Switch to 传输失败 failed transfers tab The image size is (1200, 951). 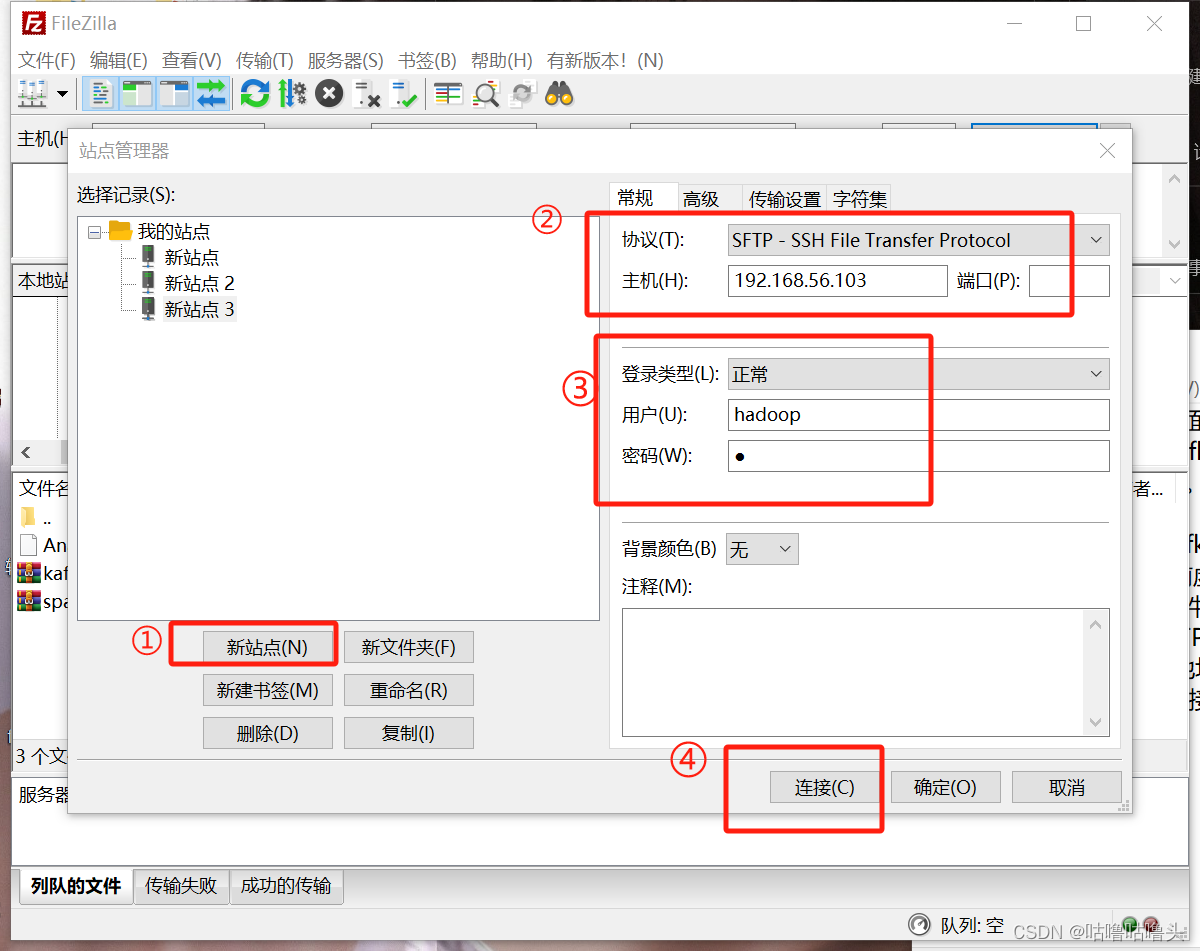[x=181, y=886]
